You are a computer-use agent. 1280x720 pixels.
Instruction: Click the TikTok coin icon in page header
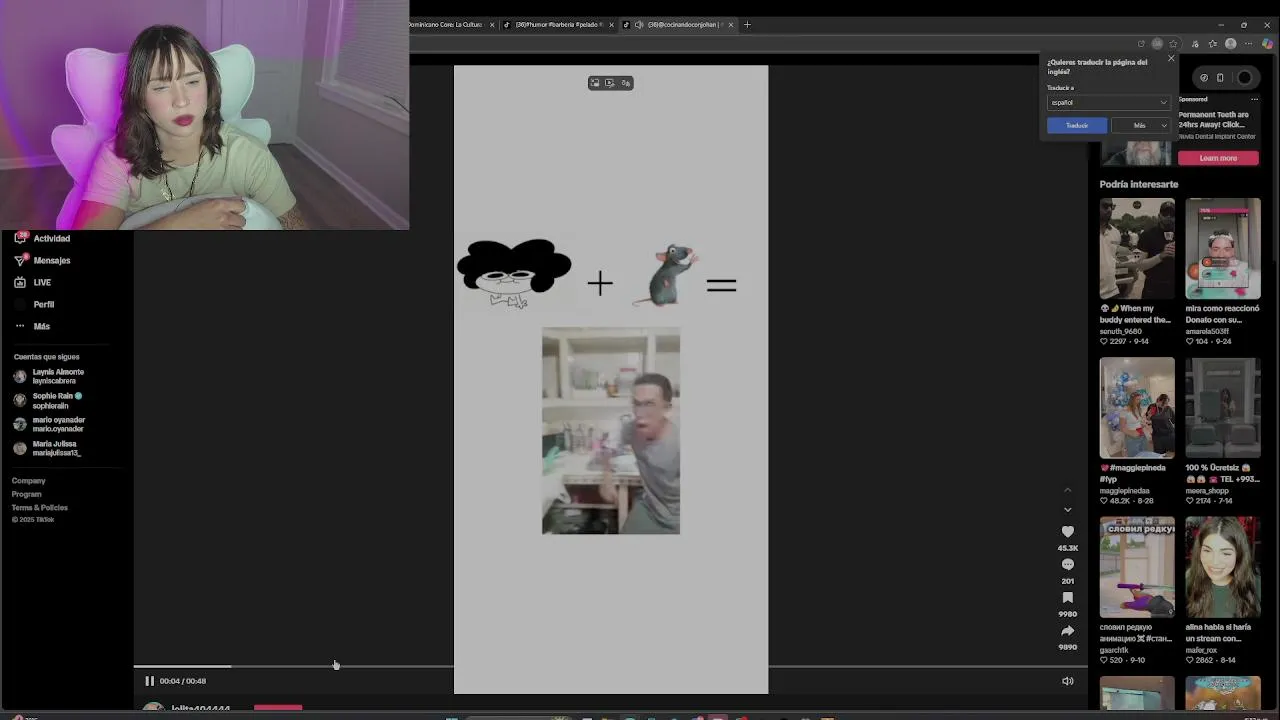(1204, 77)
